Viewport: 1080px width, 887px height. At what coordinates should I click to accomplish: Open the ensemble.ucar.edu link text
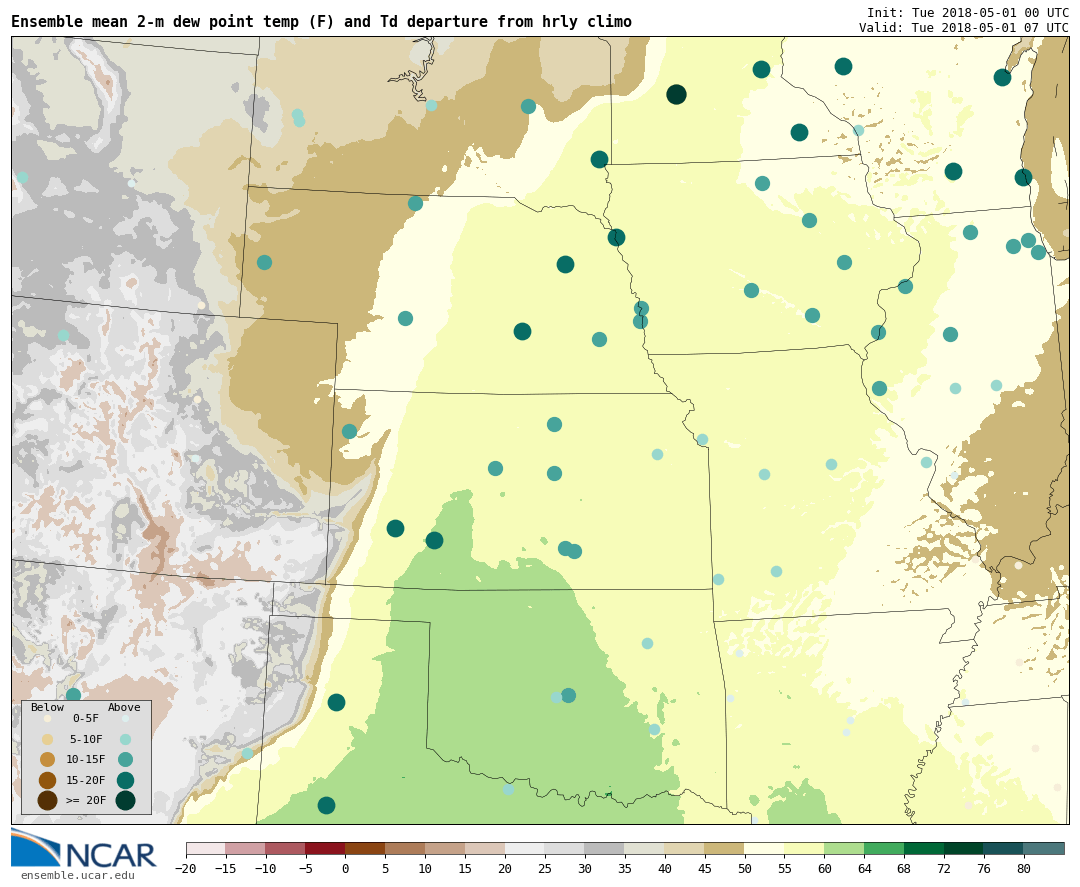click(x=78, y=875)
